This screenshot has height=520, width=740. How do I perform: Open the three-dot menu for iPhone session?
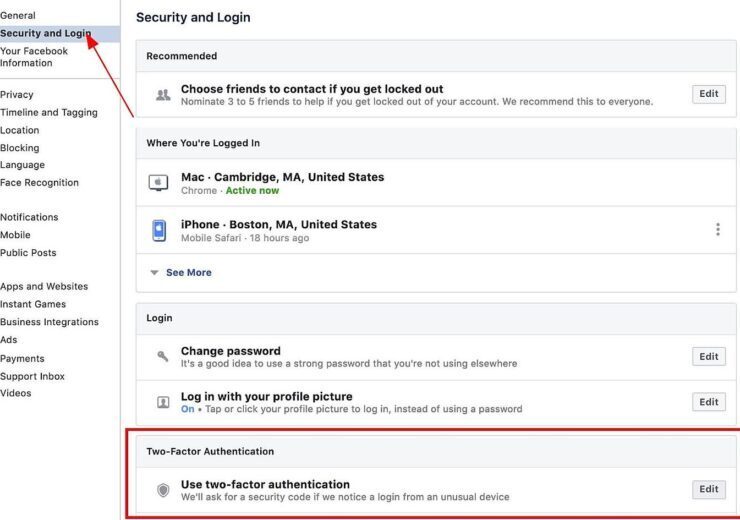718,229
